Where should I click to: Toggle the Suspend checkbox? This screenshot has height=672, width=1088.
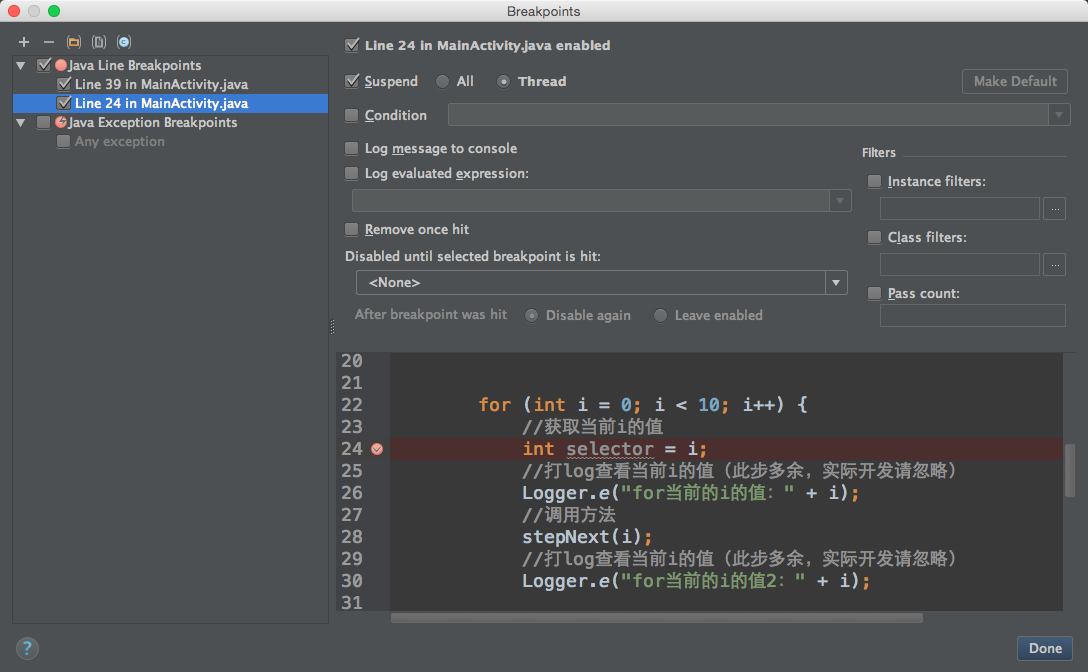tap(352, 81)
